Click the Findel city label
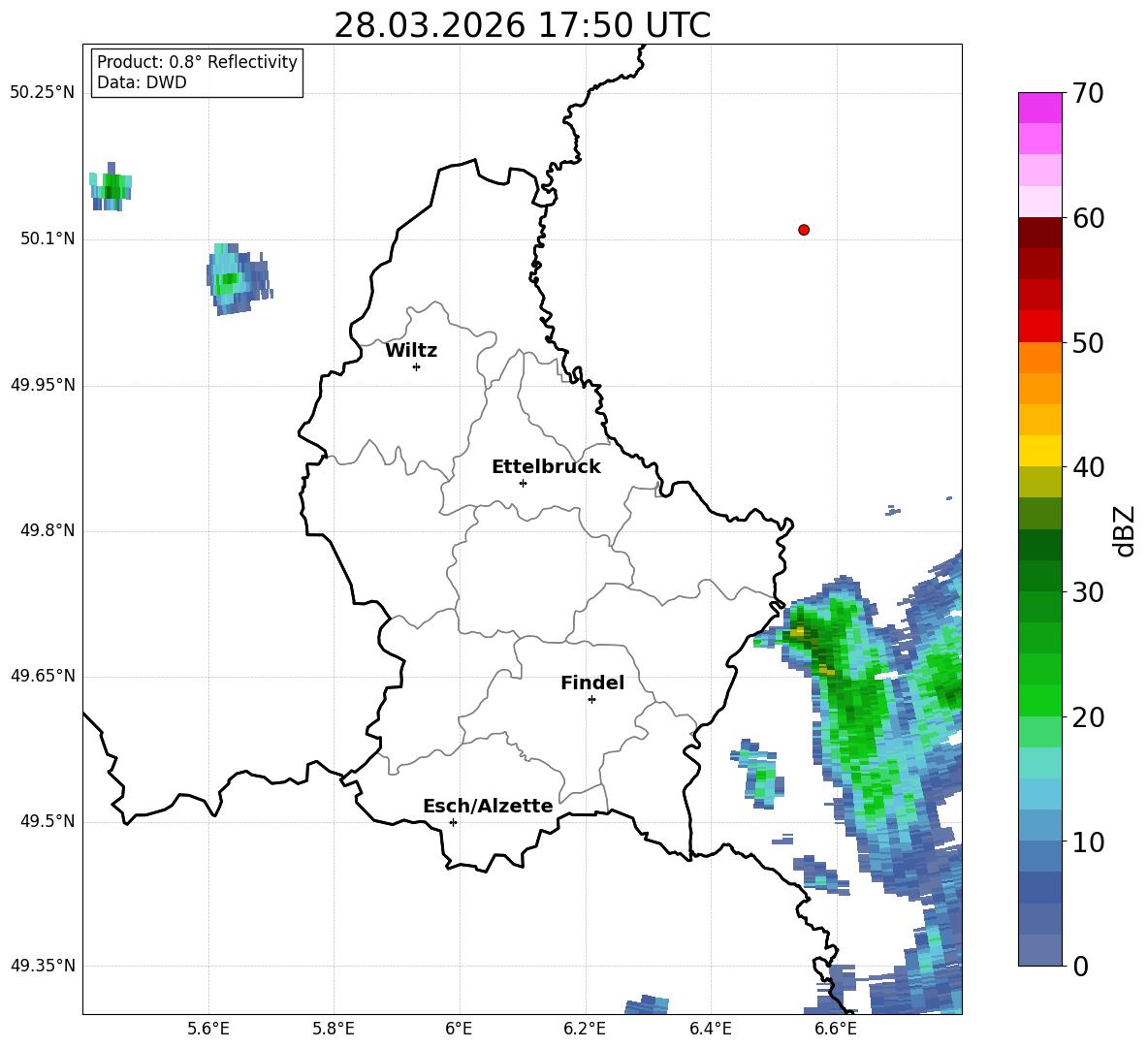This screenshot has width=1148, height=1048. [592, 683]
